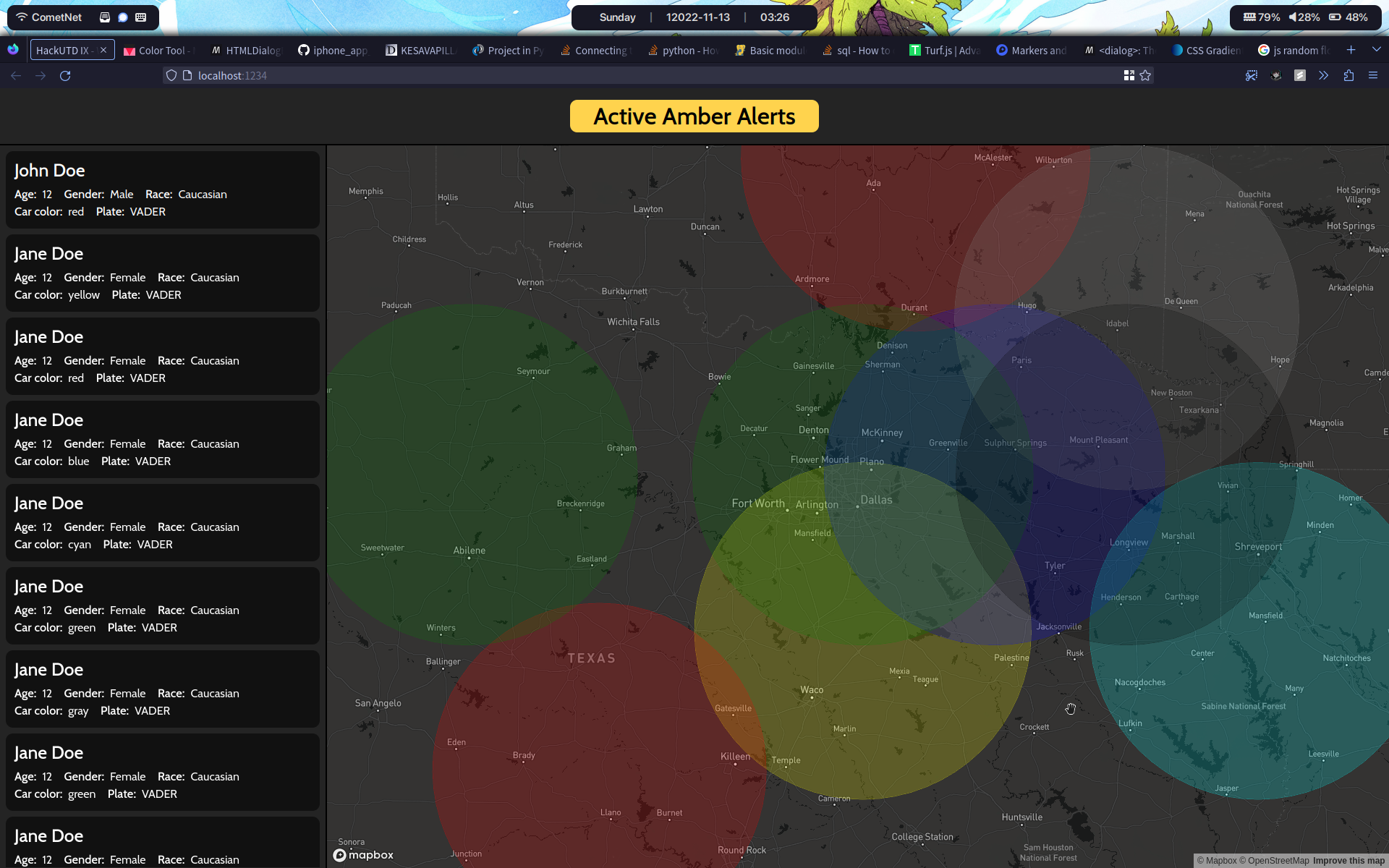The width and height of the screenshot is (1389, 868).
Task: Select the John Doe alert card
Action: point(162,190)
